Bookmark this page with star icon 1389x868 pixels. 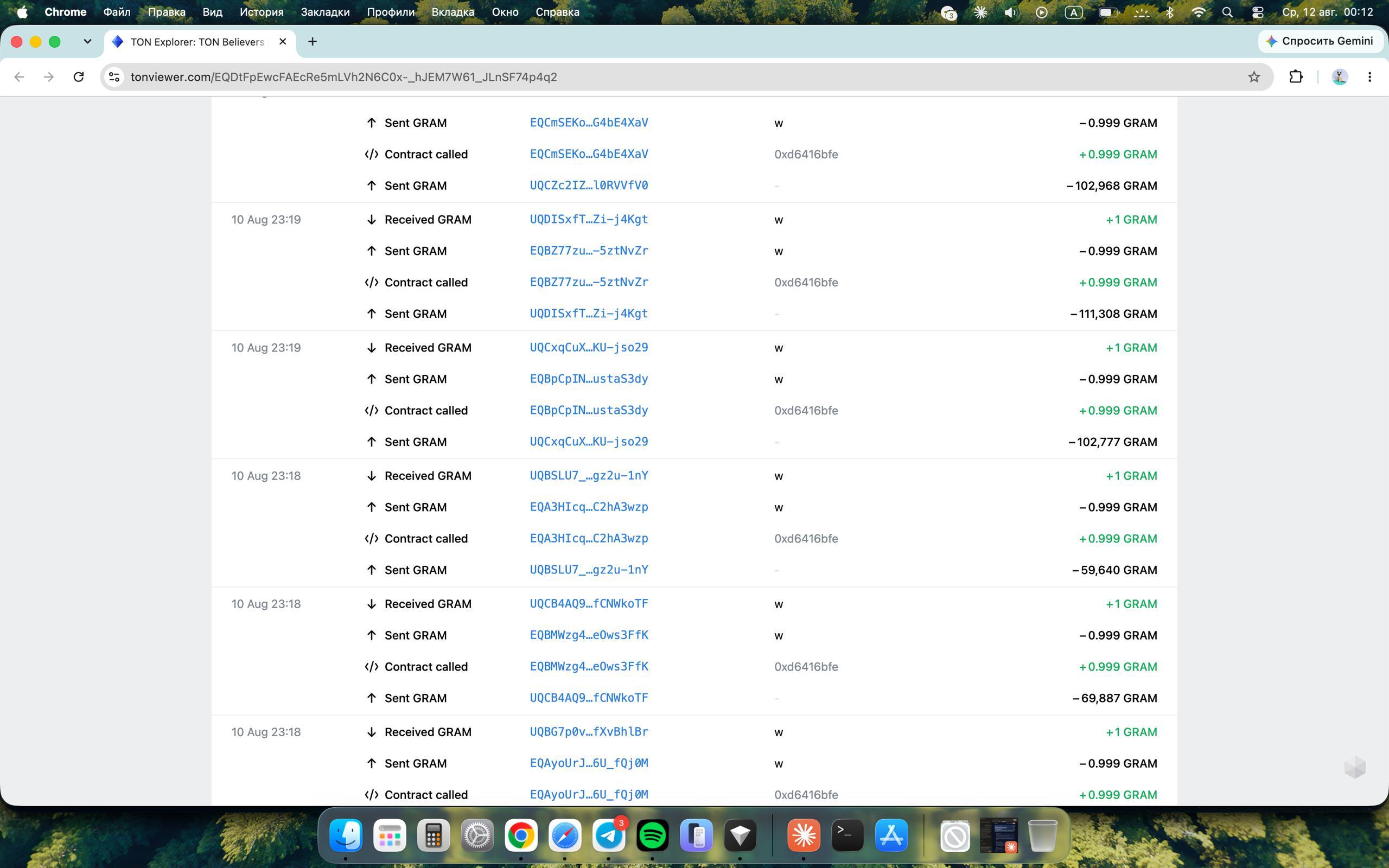click(x=1253, y=77)
